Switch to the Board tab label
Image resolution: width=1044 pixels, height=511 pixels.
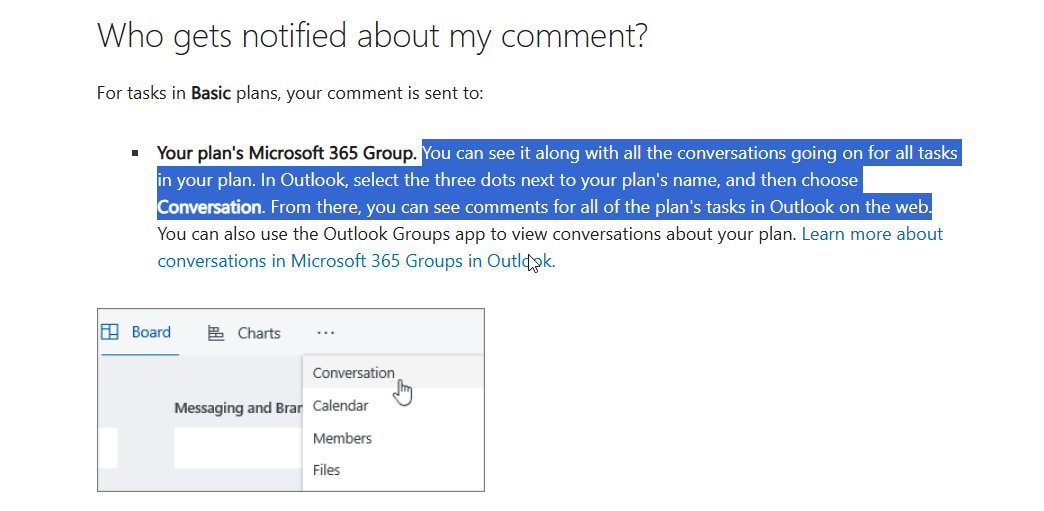coord(151,332)
